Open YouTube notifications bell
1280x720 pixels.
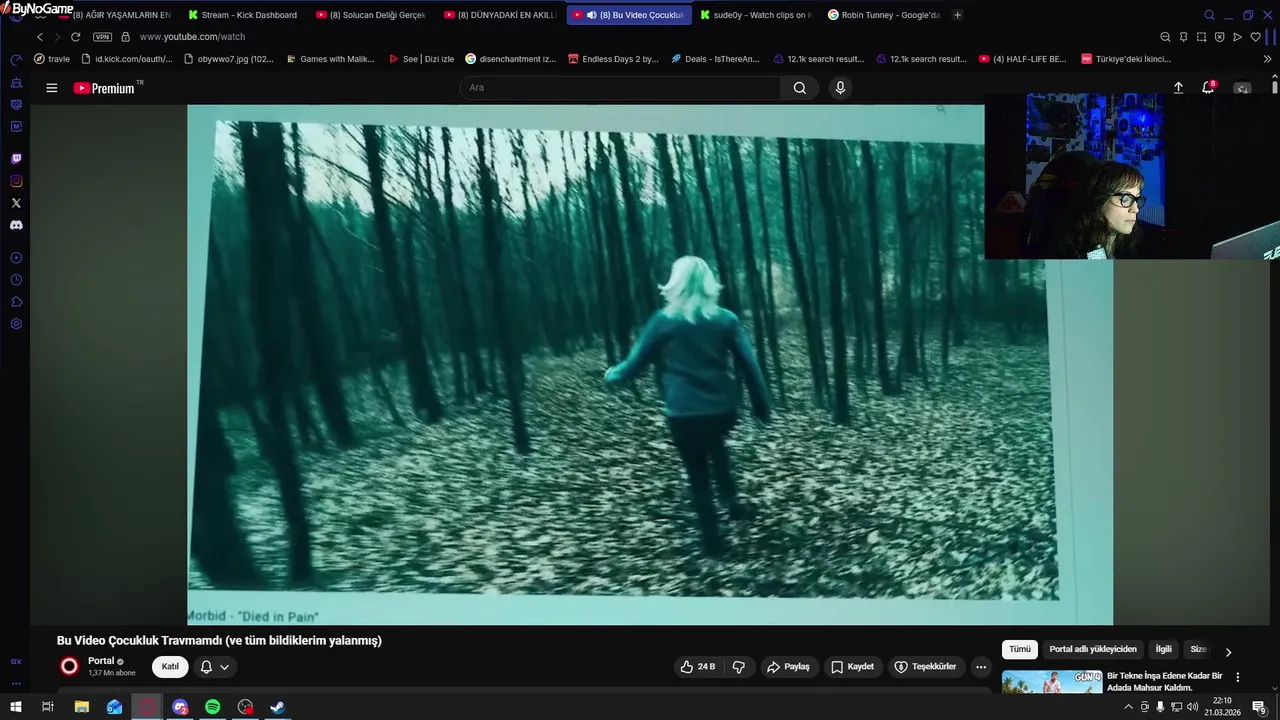point(1208,88)
